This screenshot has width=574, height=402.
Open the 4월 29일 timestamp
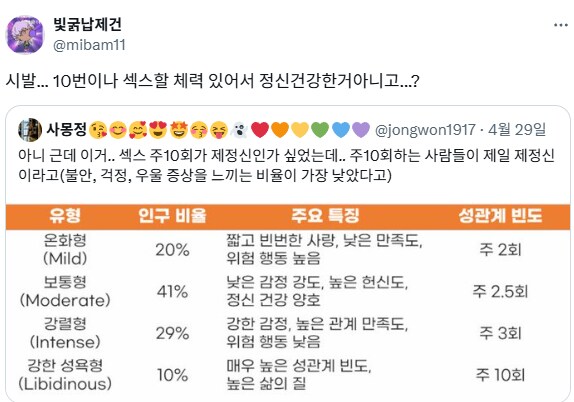pyautogui.click(x=517, y=130)
